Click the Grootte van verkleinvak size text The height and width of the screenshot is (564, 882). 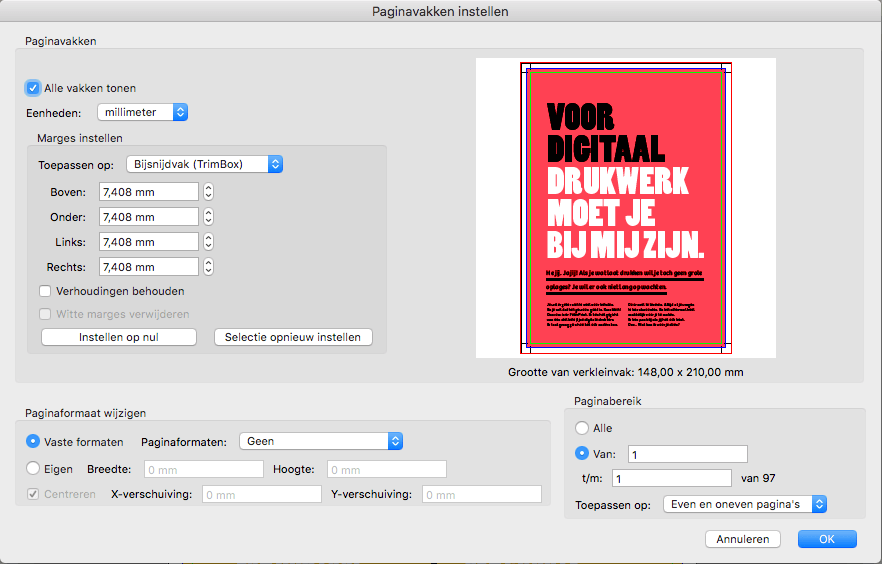[x=626, y=372]
